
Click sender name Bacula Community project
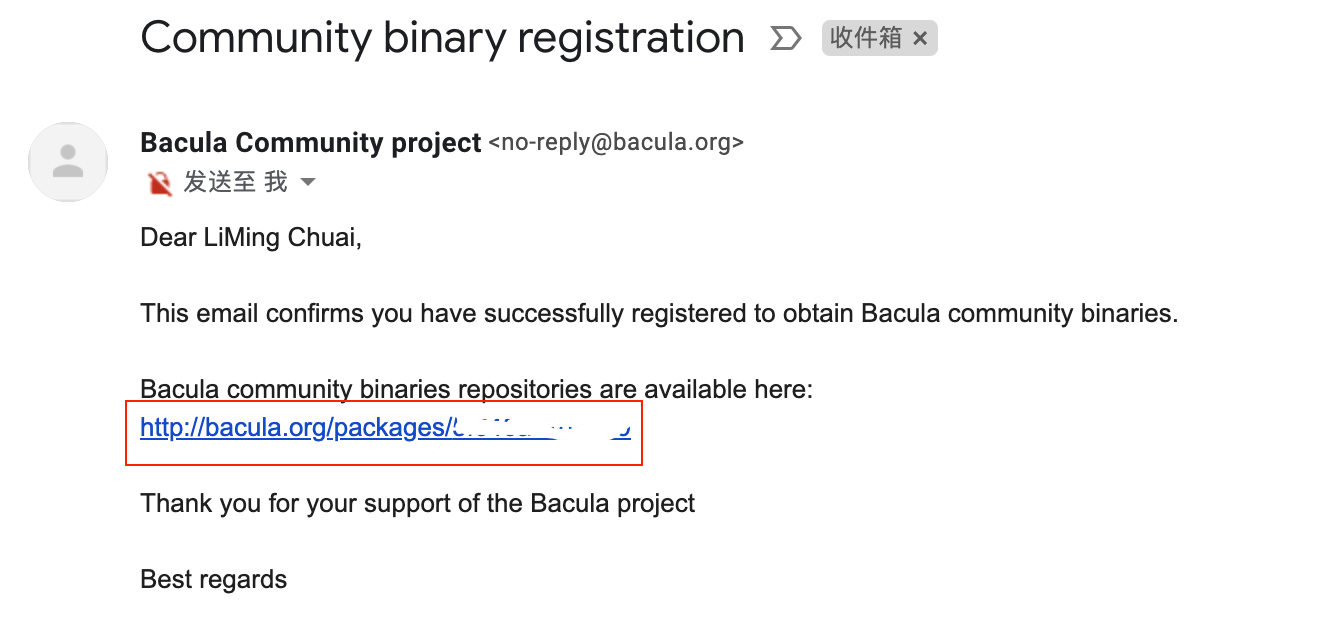(x=310, y=143)
